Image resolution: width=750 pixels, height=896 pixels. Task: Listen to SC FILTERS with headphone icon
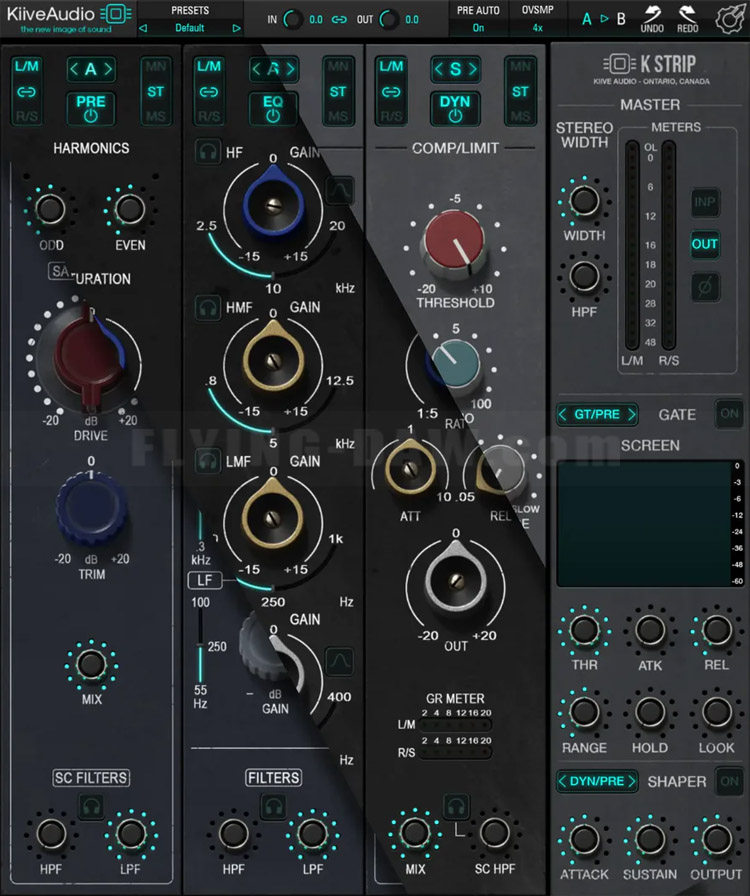(x=91, y=806)
